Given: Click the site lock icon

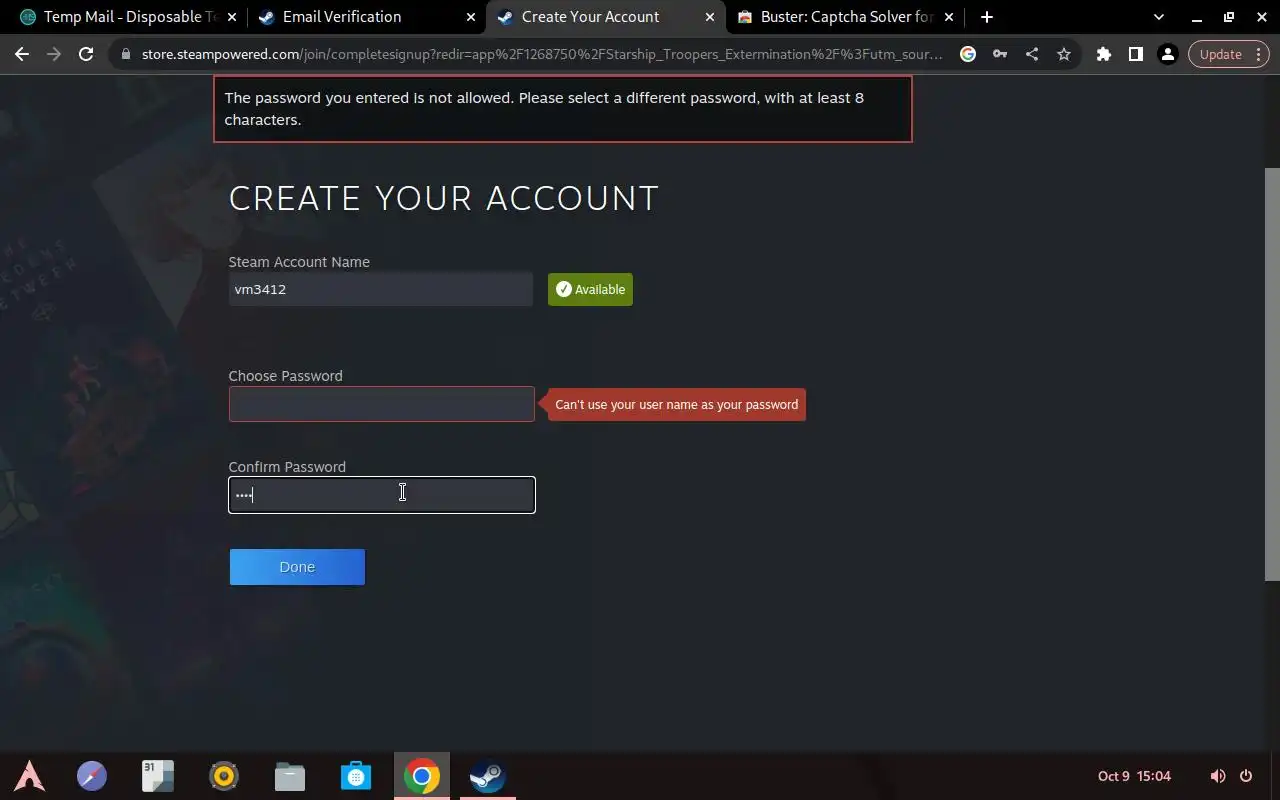Looking at the screenshot, I should pos(125,54).
